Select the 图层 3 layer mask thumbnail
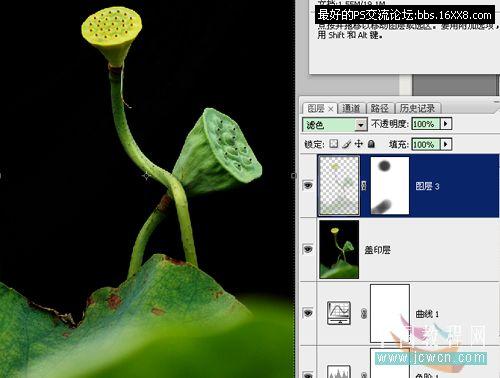The height and width of the screenshot is (378, 500). (x=390, y=186)
